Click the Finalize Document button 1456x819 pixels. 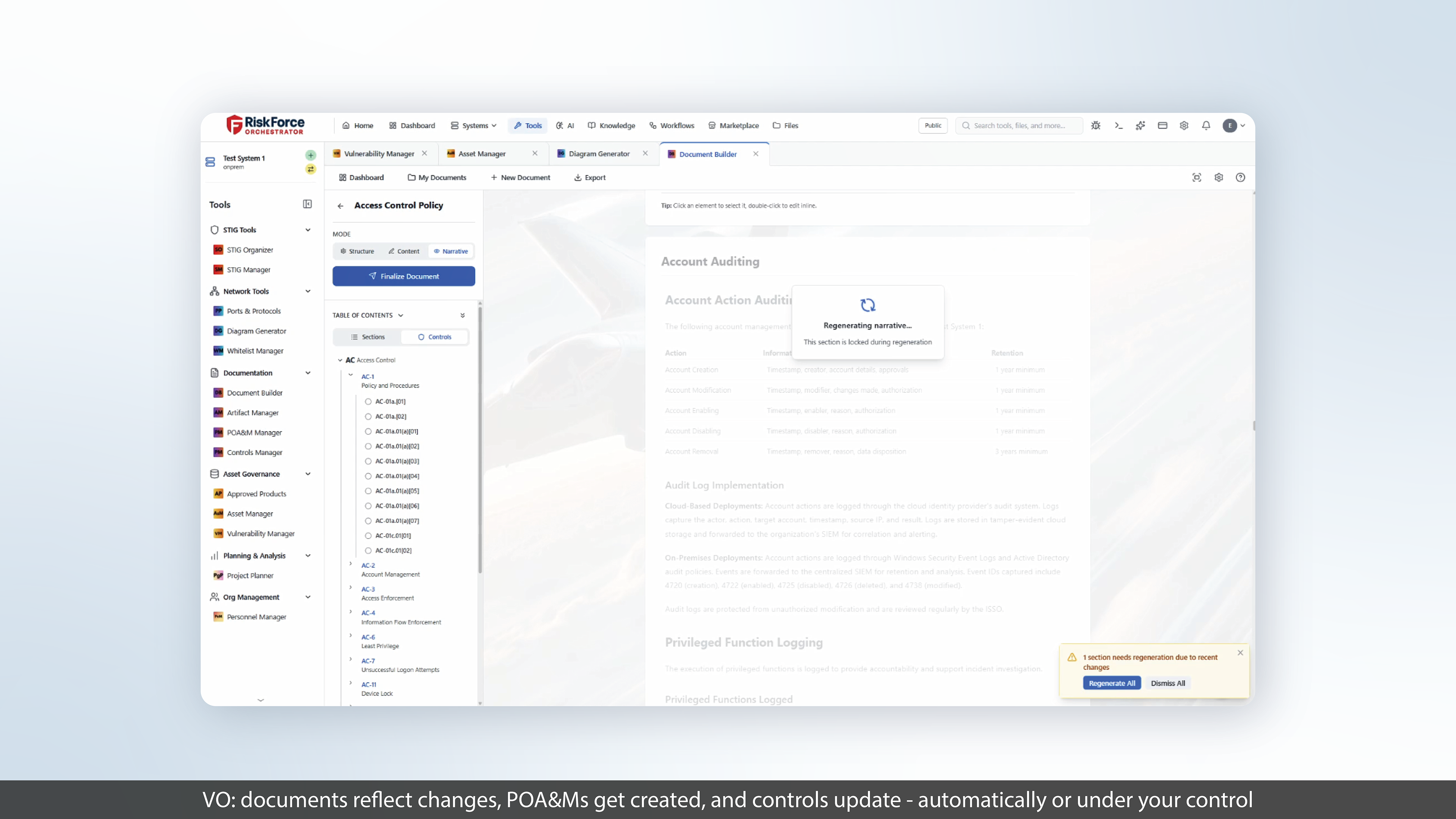click(403, 276)
